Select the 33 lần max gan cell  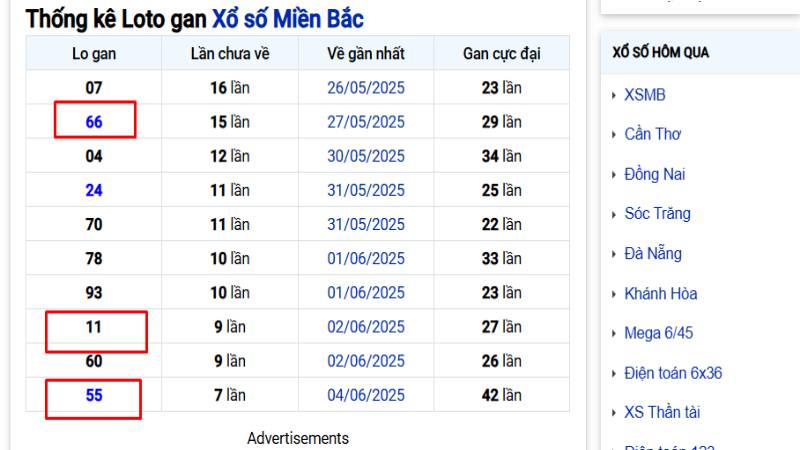pos(502,259)
